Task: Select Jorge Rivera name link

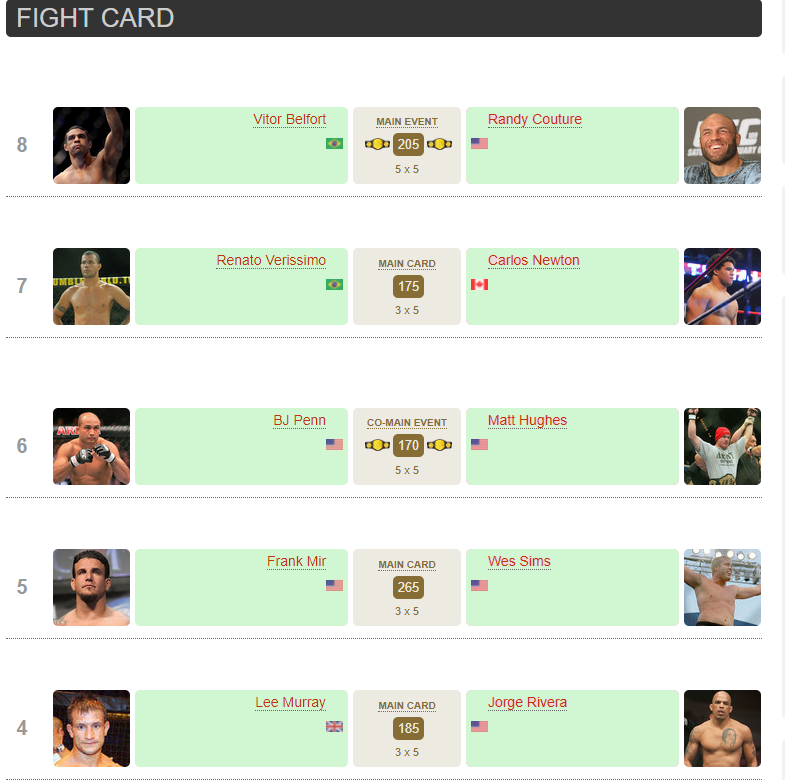Action: 527,703
